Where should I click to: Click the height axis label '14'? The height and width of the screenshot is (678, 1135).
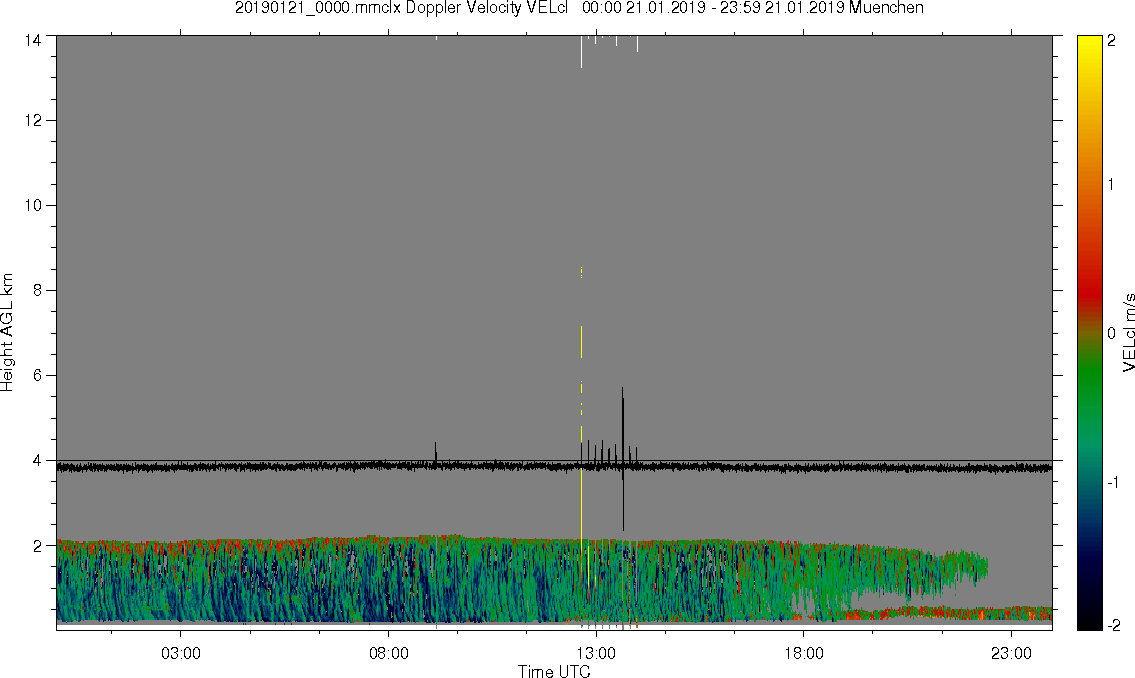pos(32,40)
